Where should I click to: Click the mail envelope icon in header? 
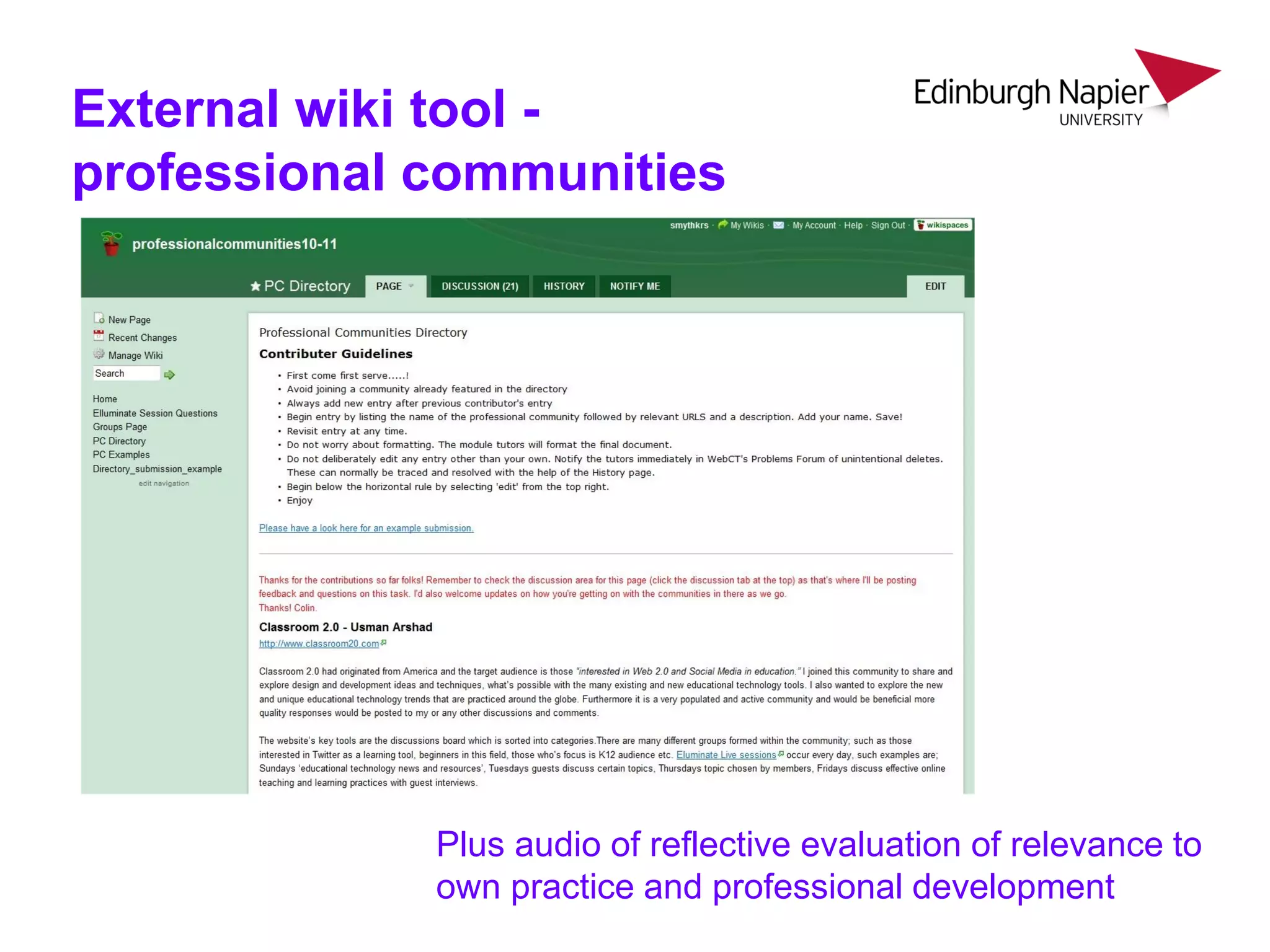[x=778, y=226]
